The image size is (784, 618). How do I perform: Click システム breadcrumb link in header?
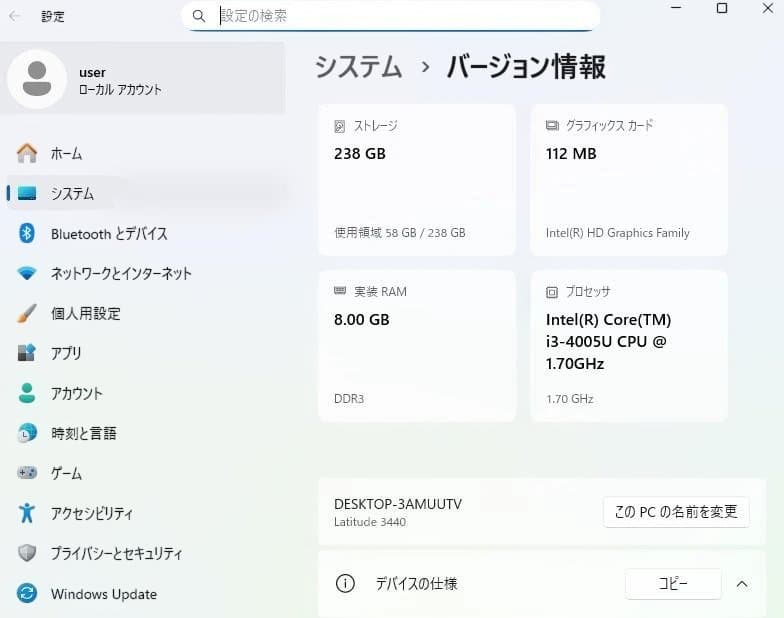coord(358,66)
